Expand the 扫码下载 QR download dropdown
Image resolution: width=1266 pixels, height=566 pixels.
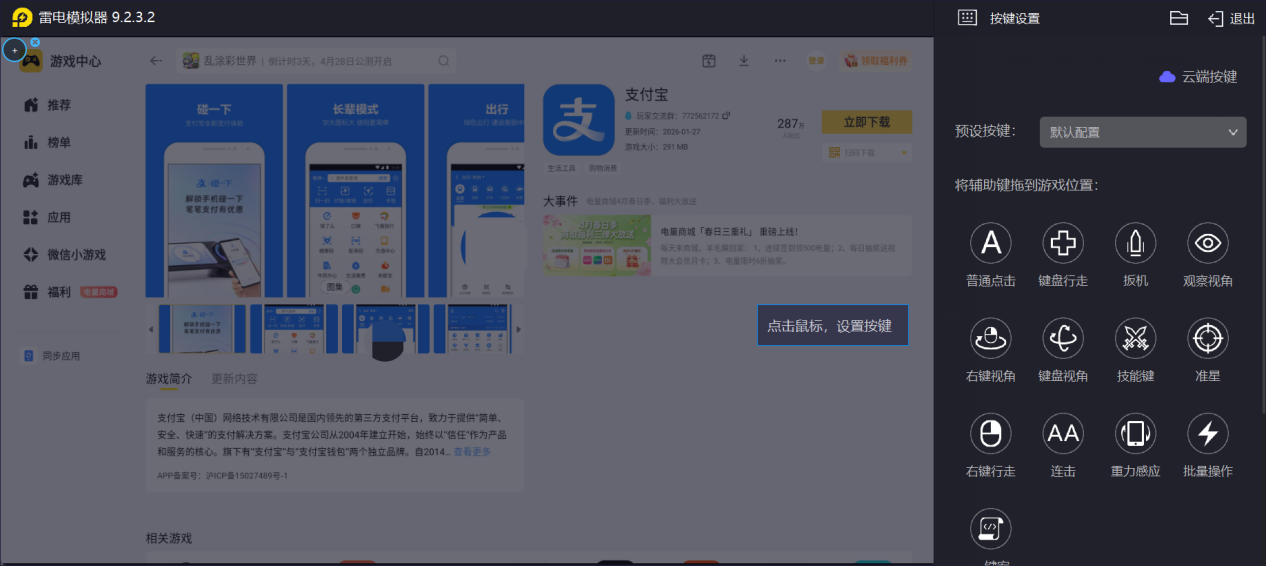pyautogui.click(x=867, y=152)
